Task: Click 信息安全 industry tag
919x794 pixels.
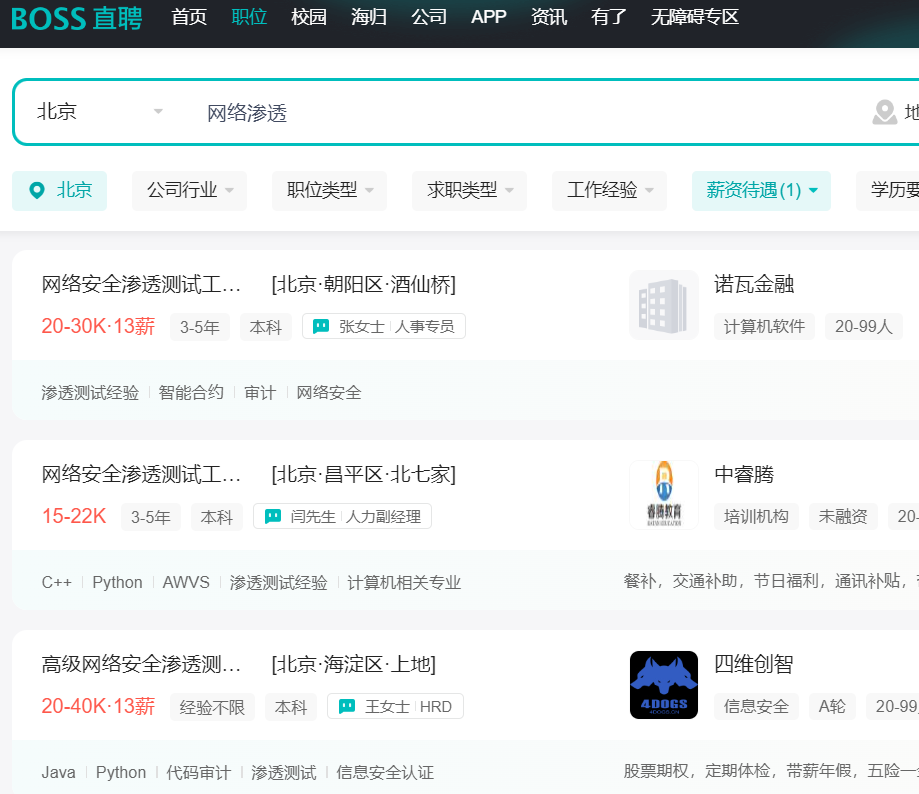Action: (x=756, y=706)
